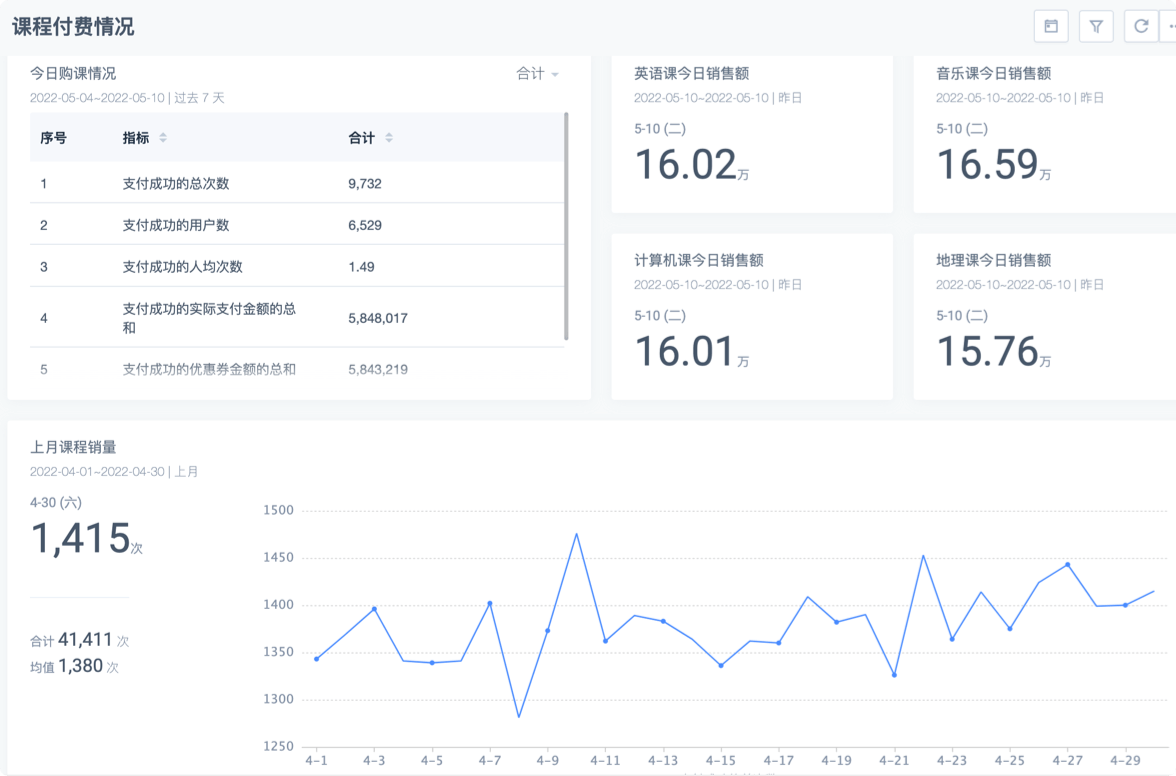
Task: Click the 15.76万 geography course sales figure
Action: [994, 351]
